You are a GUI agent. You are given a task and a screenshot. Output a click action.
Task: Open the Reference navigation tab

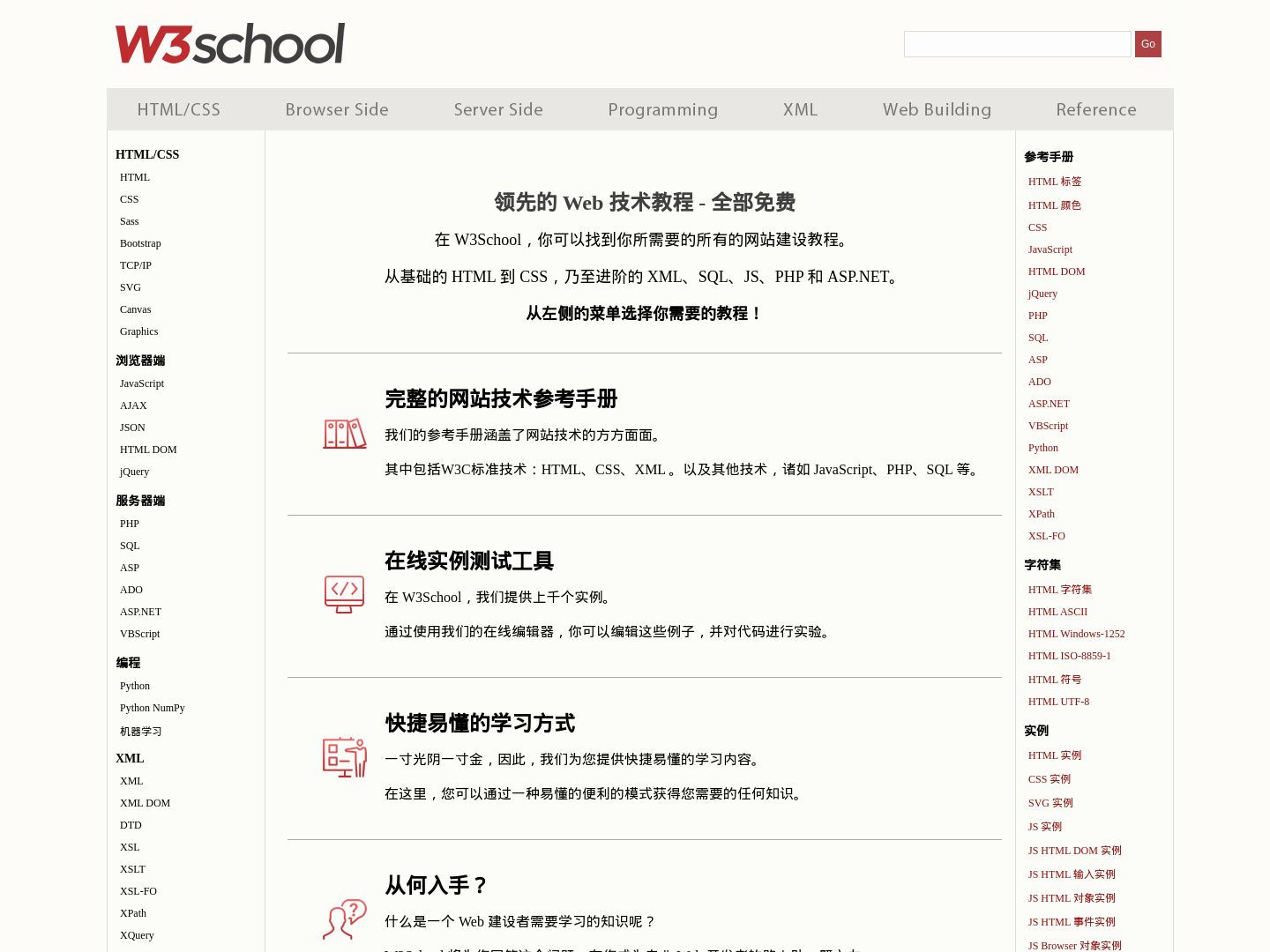pyautogui.click(x=1096, y=109)
